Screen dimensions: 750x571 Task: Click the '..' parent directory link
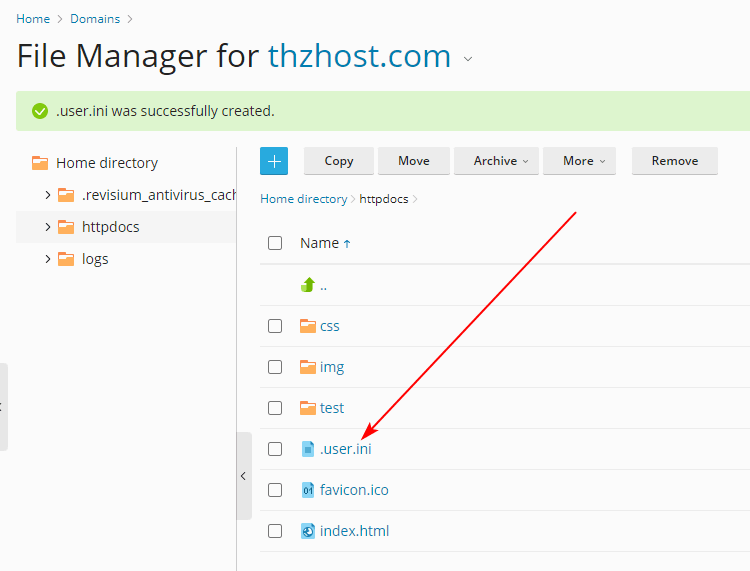(x=323, y=287)
